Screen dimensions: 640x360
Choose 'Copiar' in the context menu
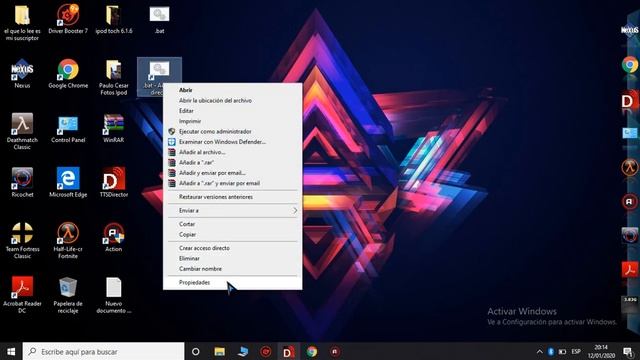pyautogui.click(x=233, y=234)
